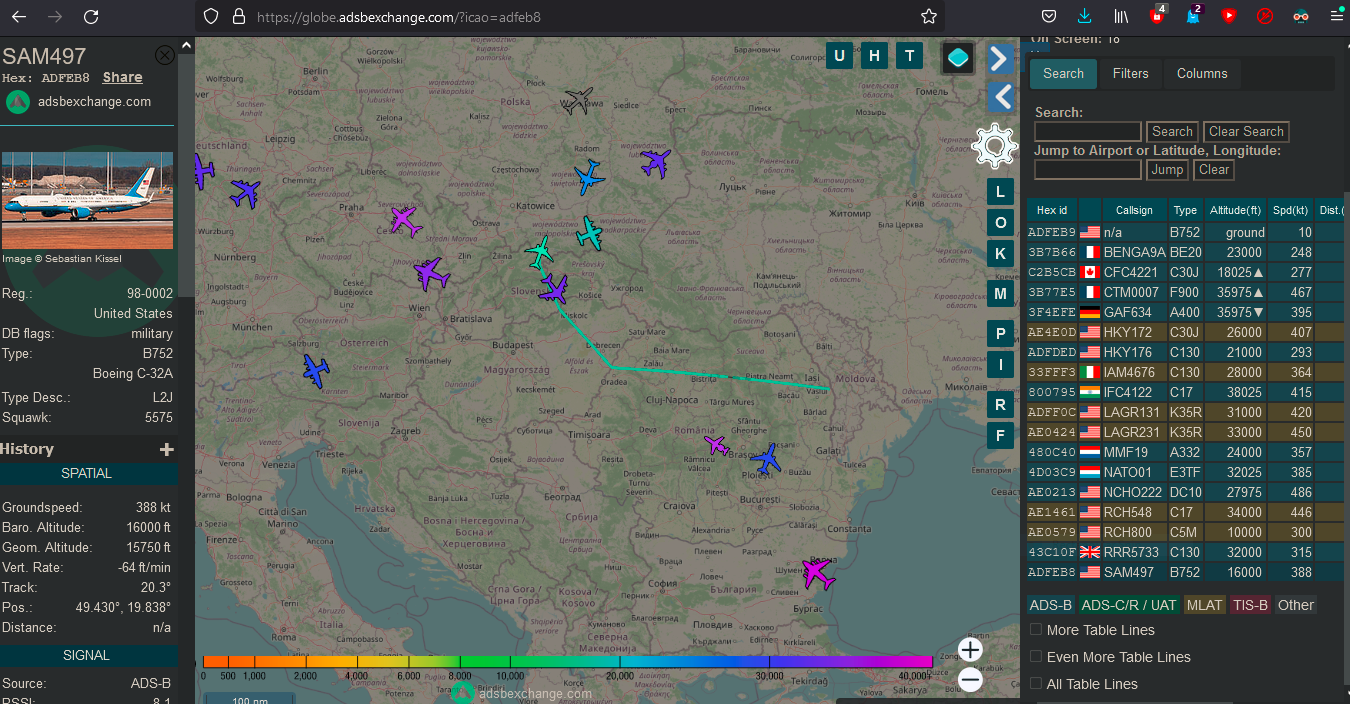
Task: Open the Ghostery ghost extension icon
Action: [1193, 16]
